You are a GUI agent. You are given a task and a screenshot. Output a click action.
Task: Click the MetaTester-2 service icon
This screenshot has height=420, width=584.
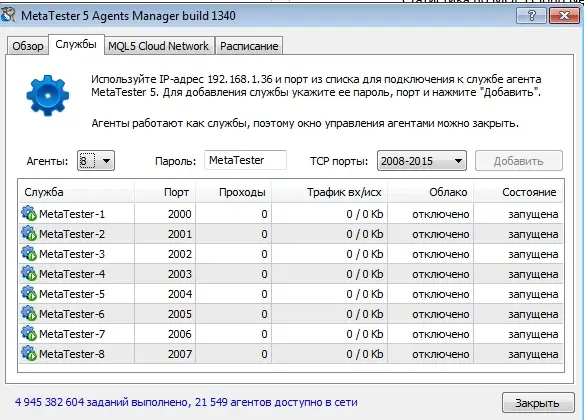point(29,234)
